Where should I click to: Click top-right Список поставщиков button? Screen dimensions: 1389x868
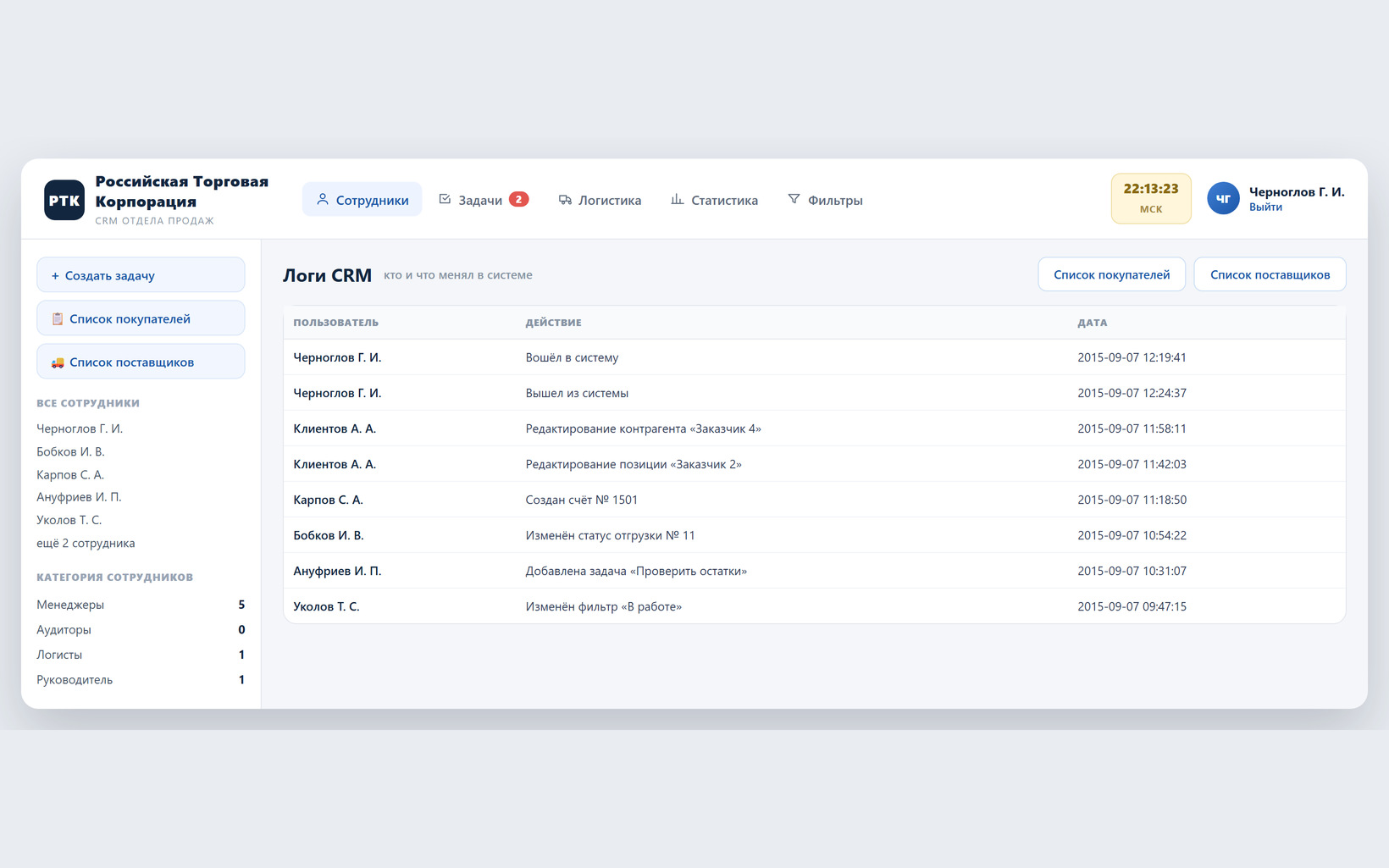point(1270,274)
